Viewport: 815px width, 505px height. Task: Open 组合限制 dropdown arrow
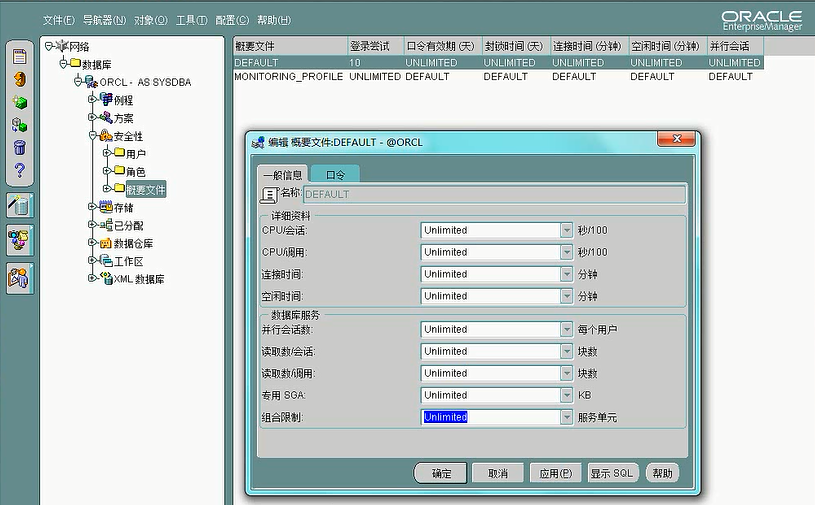567,417
